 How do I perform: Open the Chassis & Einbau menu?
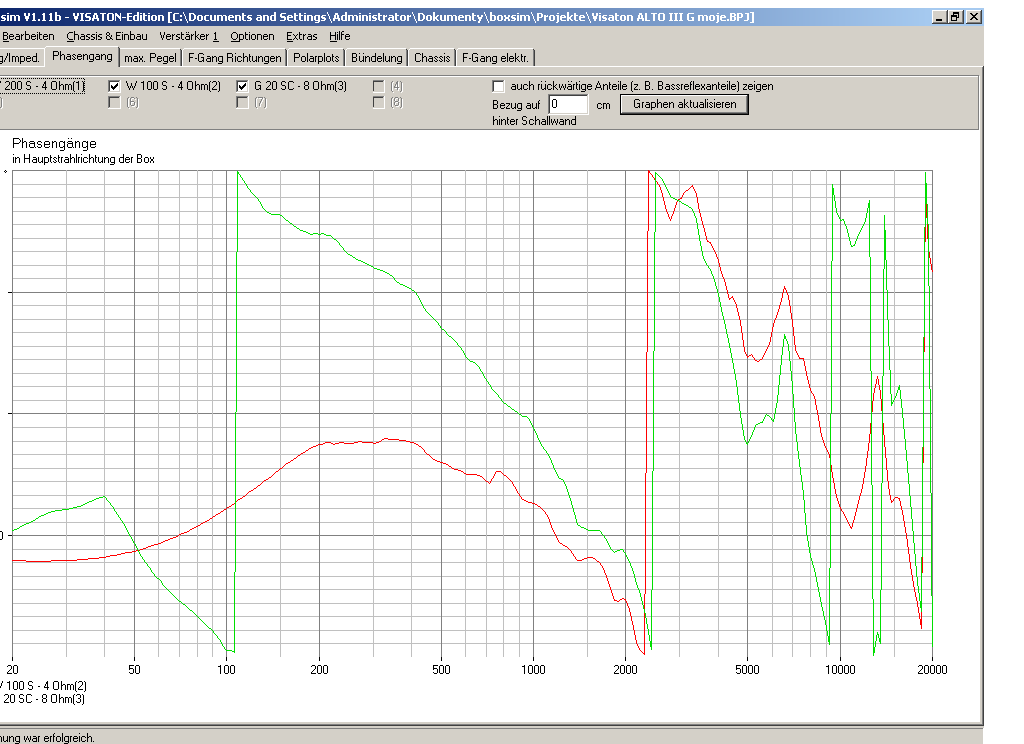tap(107, 37)
